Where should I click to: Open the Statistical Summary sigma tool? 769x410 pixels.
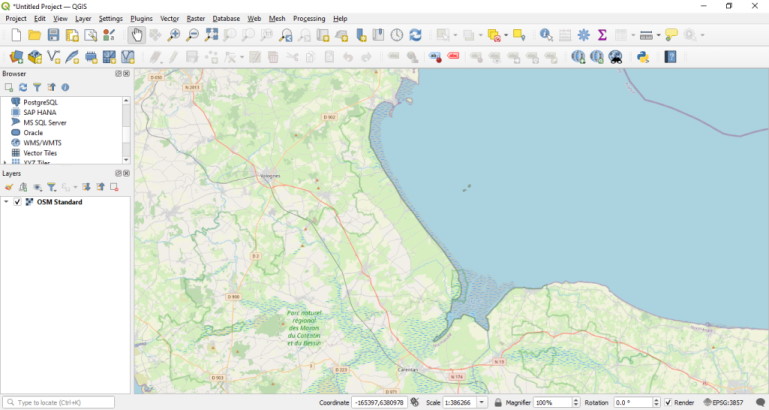click(602, 35)
